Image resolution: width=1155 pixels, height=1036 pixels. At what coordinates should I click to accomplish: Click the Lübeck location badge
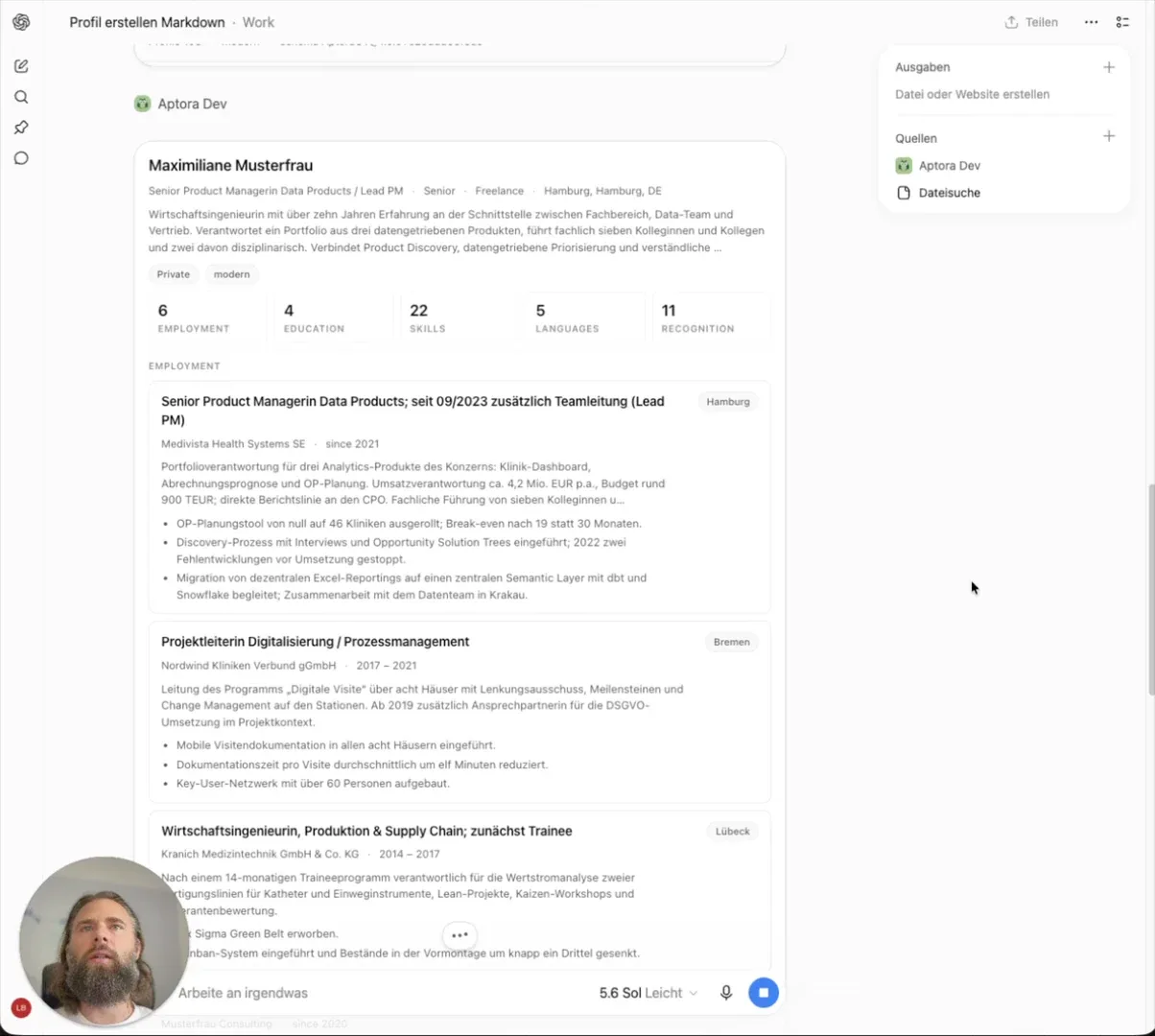click(x=733, y=831)
